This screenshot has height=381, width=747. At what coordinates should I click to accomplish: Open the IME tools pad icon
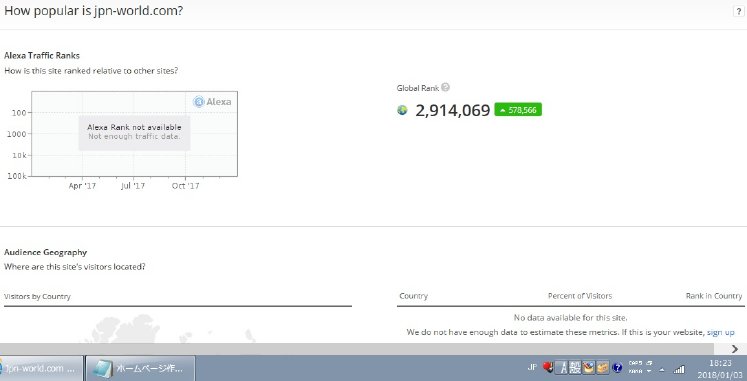[588, 367]
